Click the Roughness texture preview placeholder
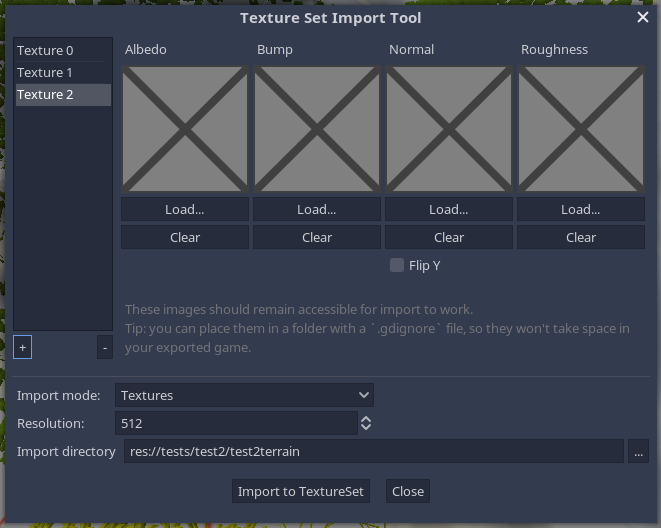This screenshot has width=661, height=528. [x=581, y=129]
